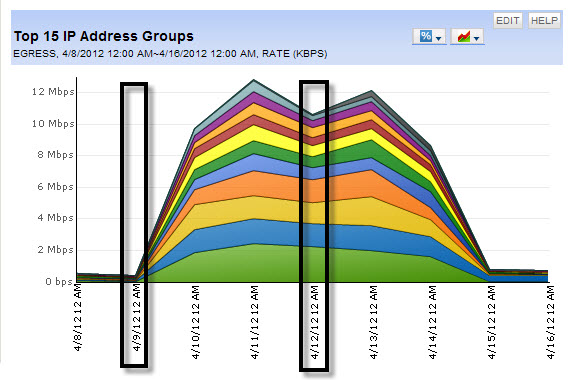Click the 4 Mbps axis label
This screenshot has height=380, width=572.
[55, 218]
